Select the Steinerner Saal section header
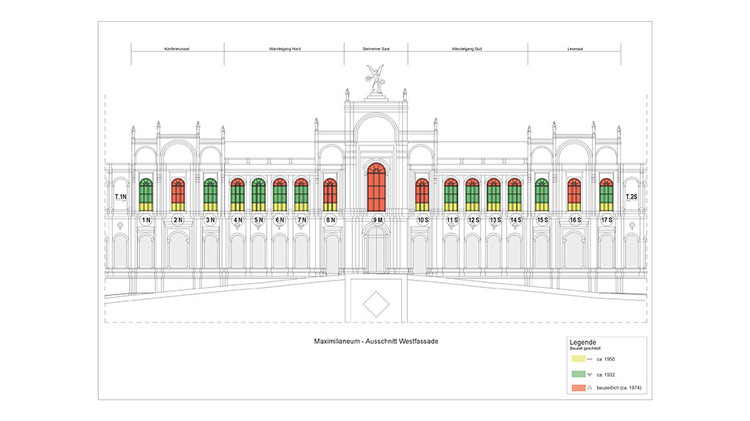The height and width of the screenshot is (421, 750). point(376,48)
